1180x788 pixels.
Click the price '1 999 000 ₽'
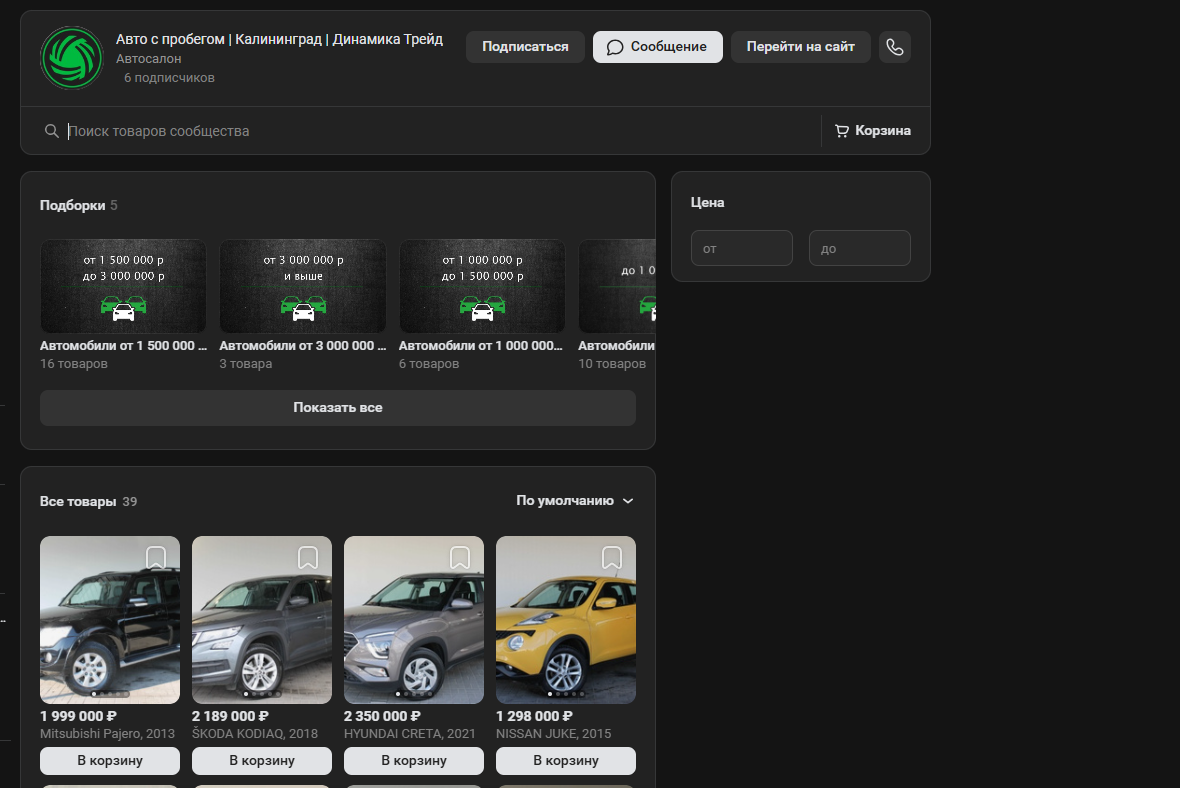tap(78, 716)
